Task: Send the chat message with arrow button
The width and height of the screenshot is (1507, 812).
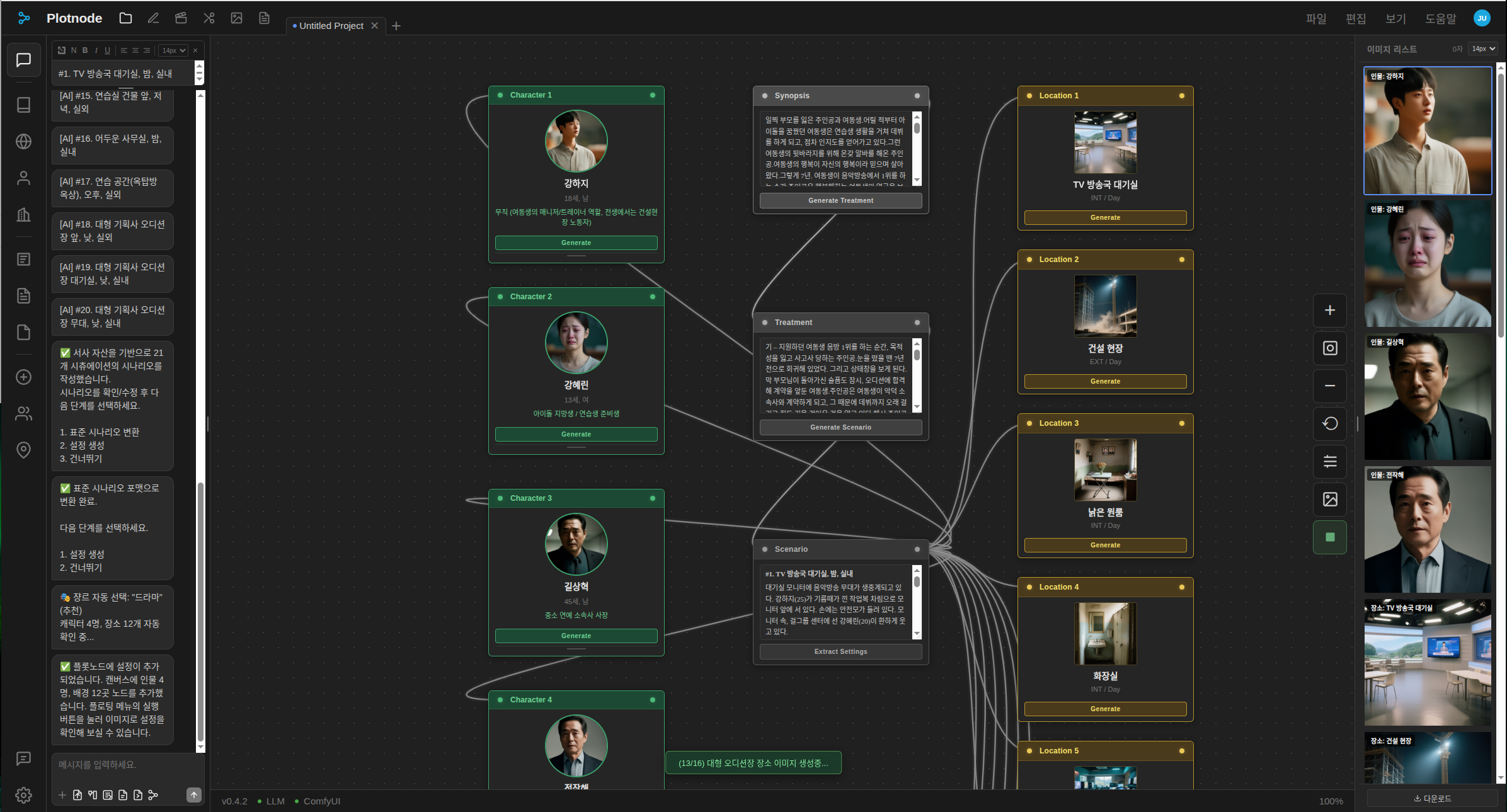Action: pos(194,795)
